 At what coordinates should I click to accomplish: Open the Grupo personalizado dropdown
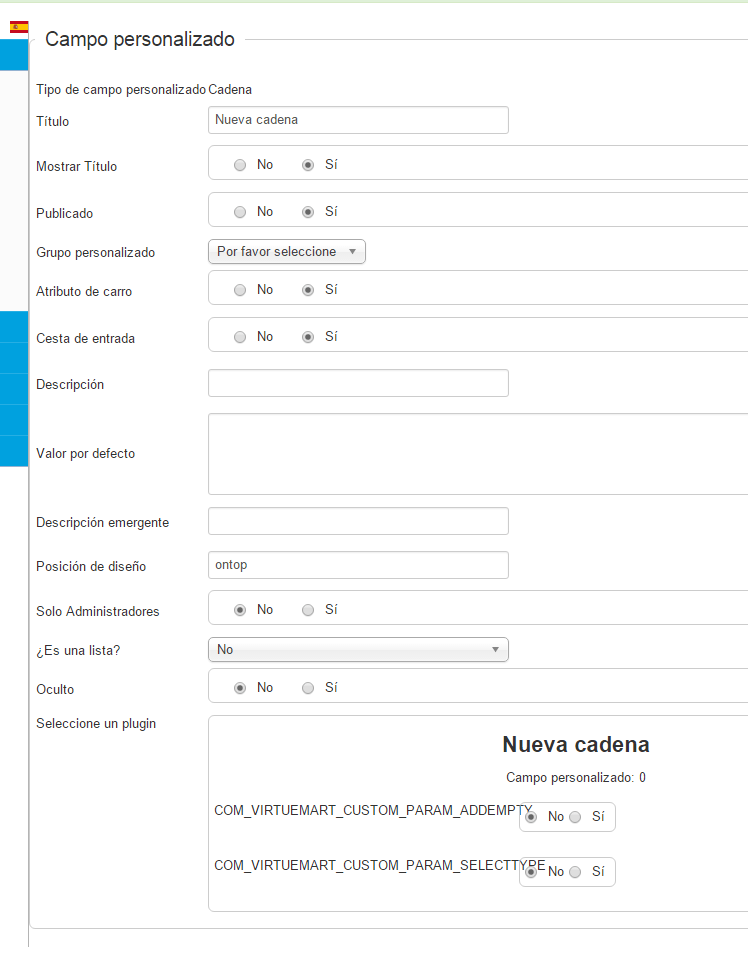pos(287,251)
